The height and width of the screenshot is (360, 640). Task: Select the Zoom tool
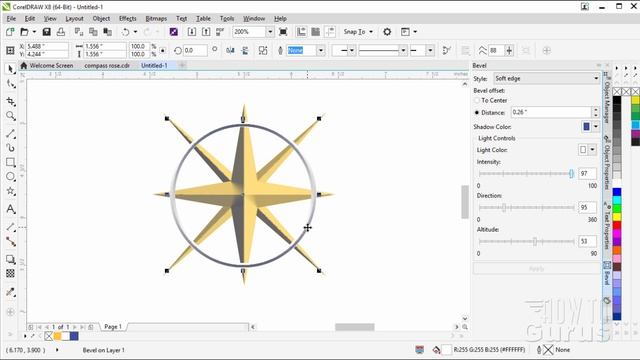pyautogui.click(x=11, y=116)
